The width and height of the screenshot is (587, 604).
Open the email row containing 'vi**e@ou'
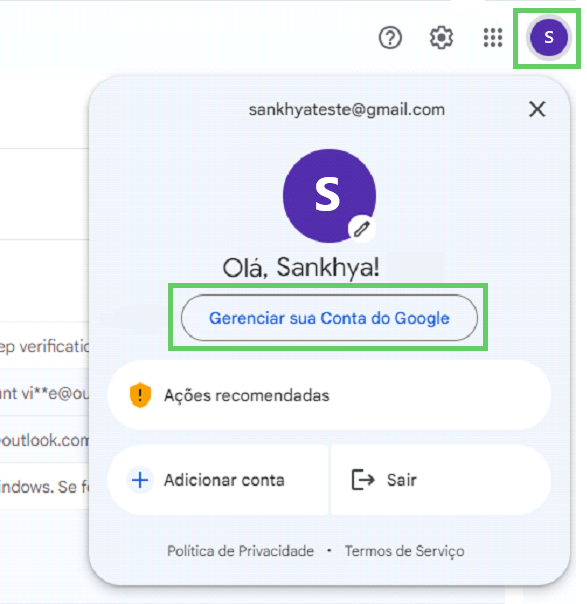pyautogui.click(x=44, y=393)
